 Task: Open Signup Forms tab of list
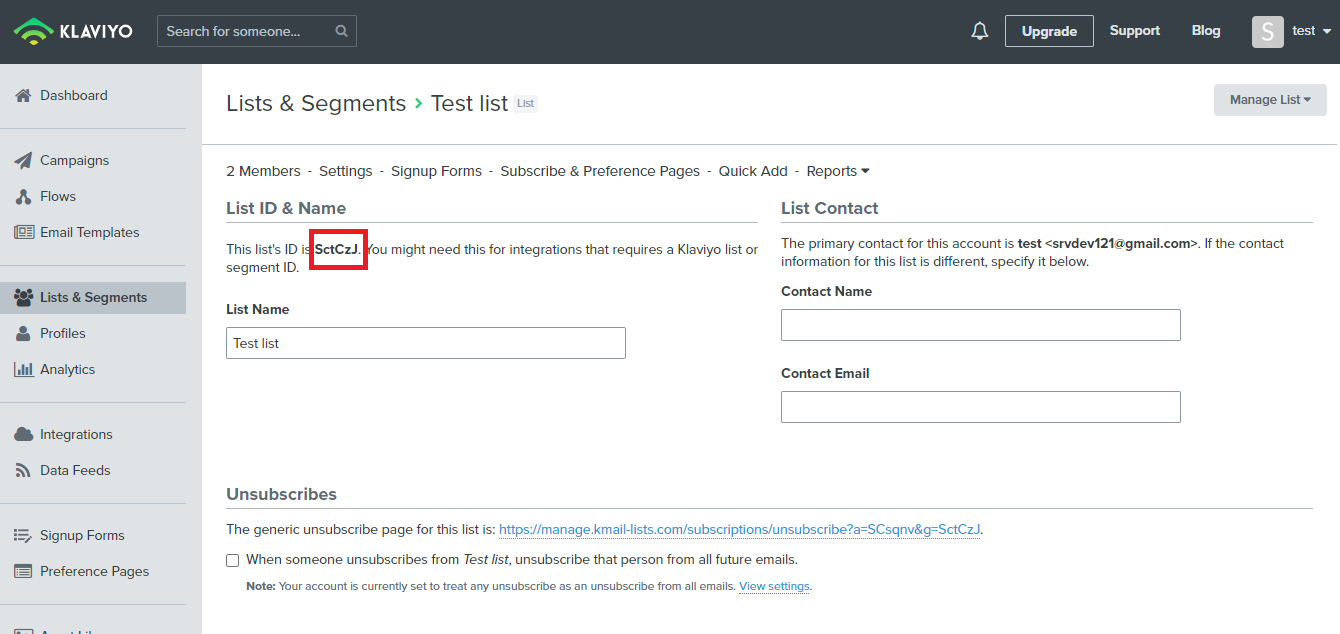[436, 171]
